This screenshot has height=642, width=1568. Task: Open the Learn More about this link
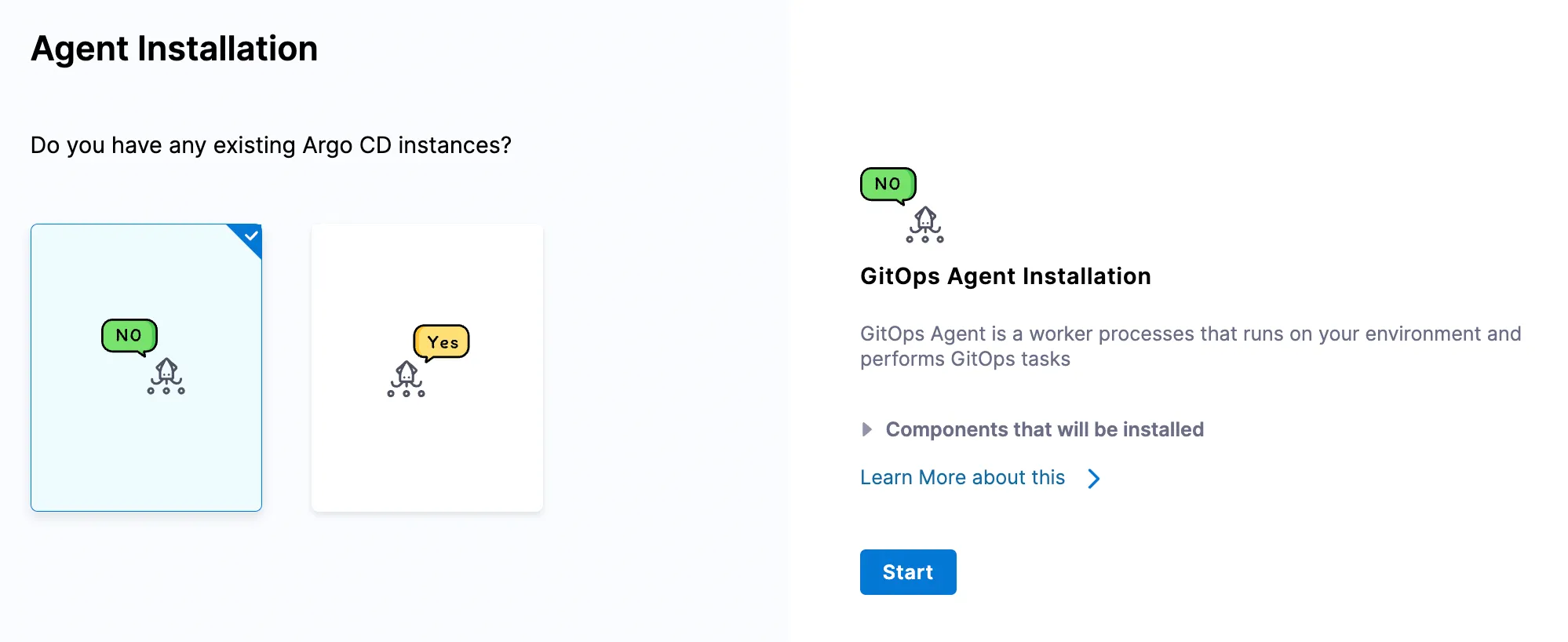pos(962,477)
